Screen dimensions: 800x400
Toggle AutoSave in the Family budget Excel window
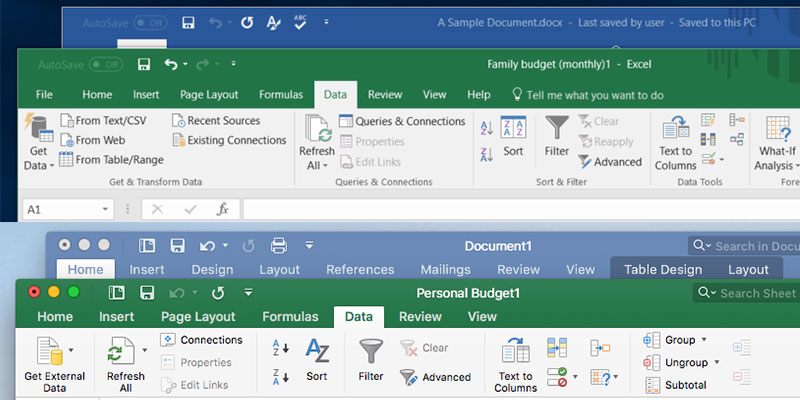[x=106, y=64]
